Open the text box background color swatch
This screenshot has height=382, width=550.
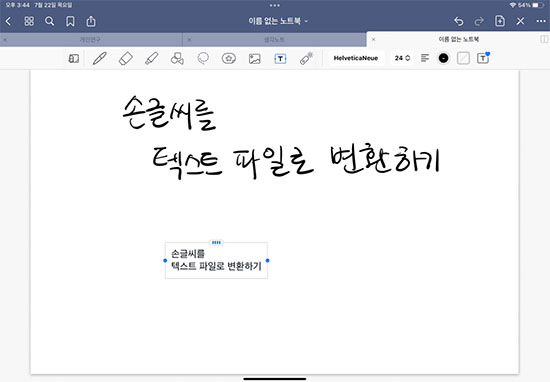click(x=463, y=58)
